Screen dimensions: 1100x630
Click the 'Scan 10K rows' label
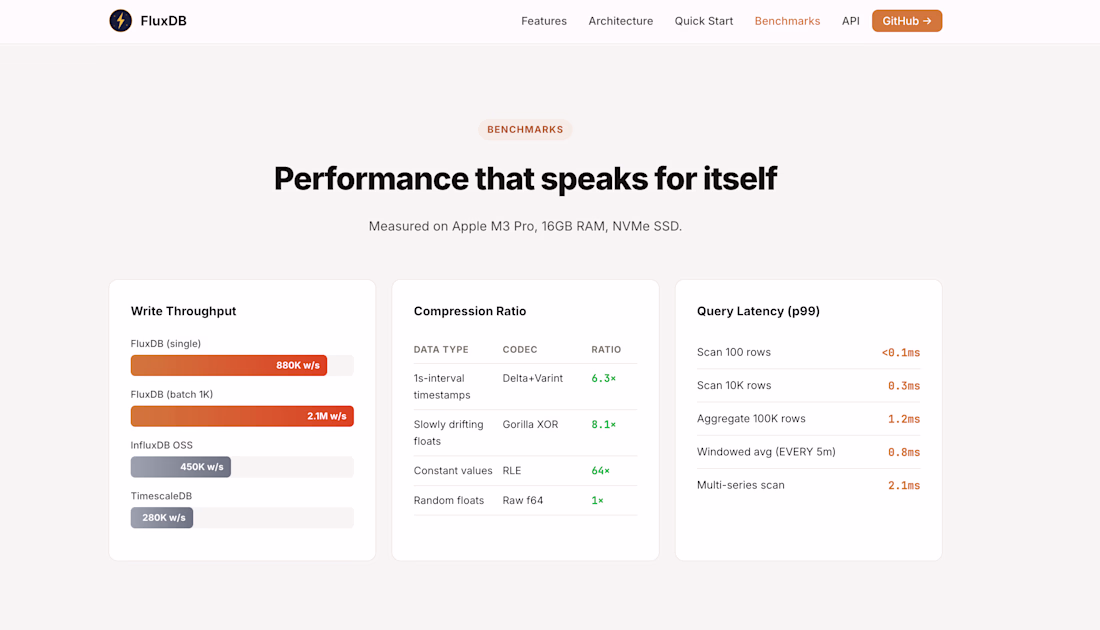734,385
